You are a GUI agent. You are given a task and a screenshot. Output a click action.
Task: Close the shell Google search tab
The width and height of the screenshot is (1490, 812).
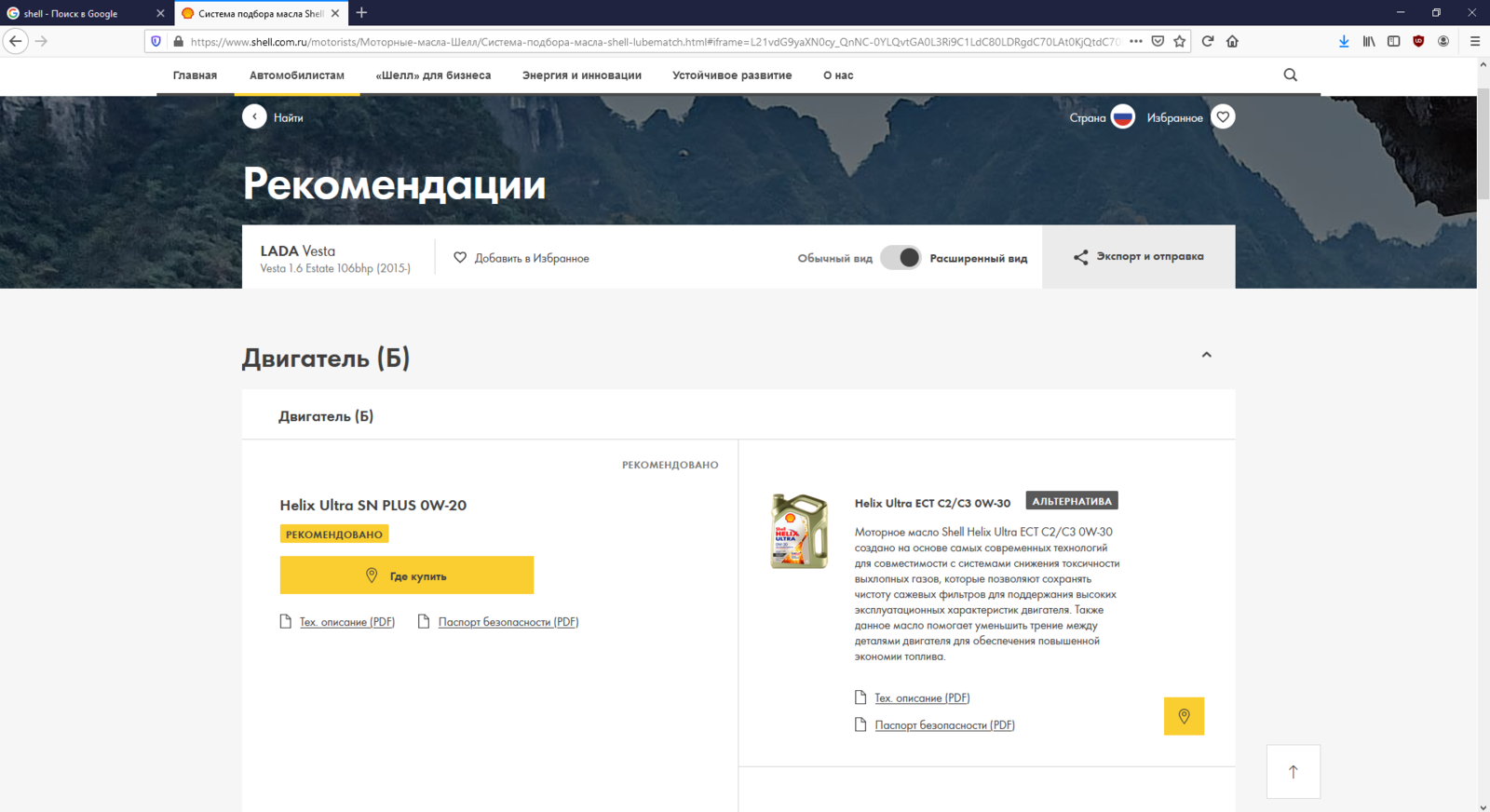pos(160,13)
